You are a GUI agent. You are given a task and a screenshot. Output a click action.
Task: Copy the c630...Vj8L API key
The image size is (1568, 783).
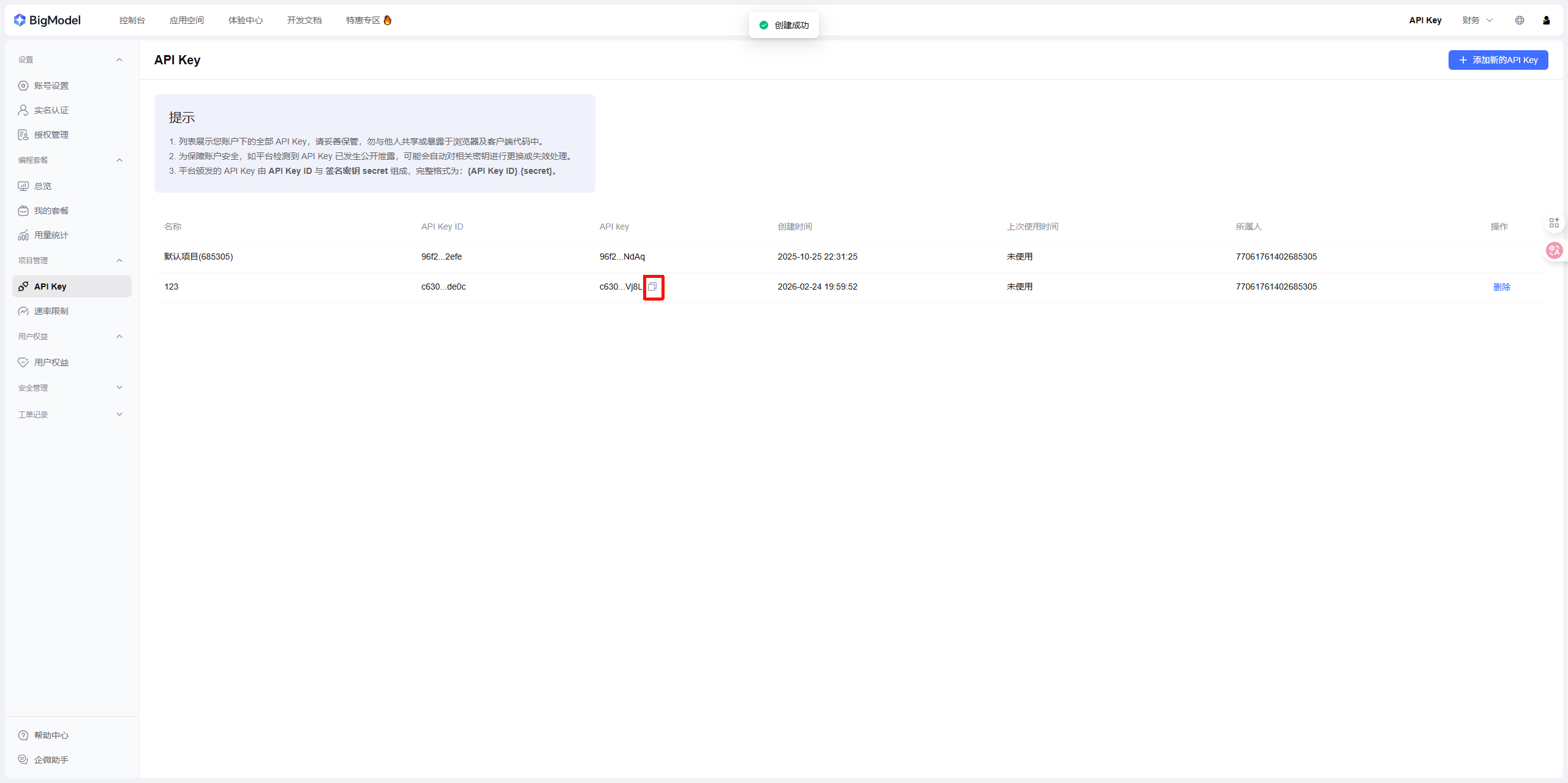click(x=652, y=287)
